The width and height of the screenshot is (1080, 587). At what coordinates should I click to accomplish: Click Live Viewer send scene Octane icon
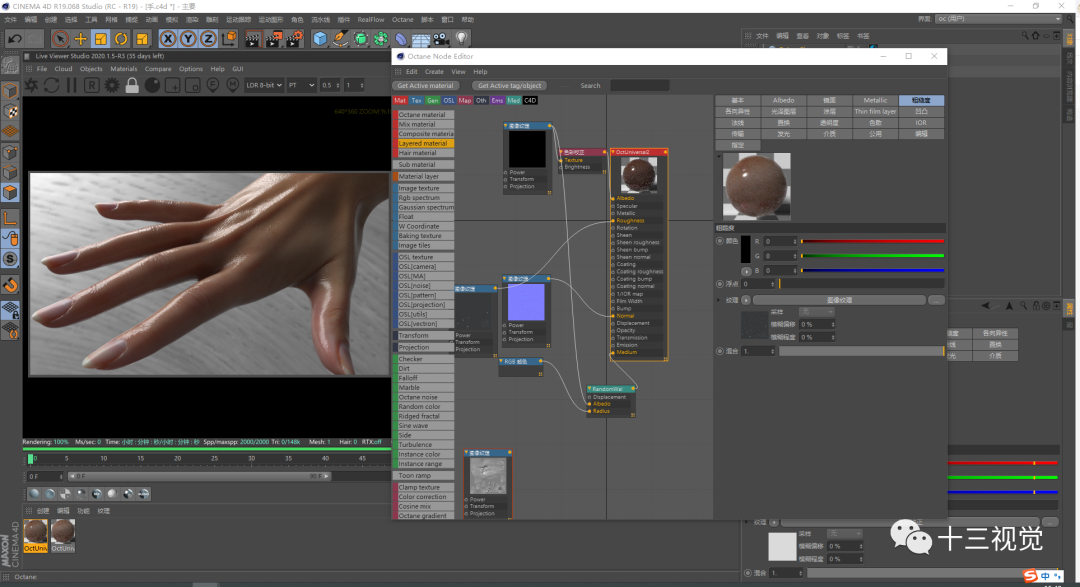(32, 85)
